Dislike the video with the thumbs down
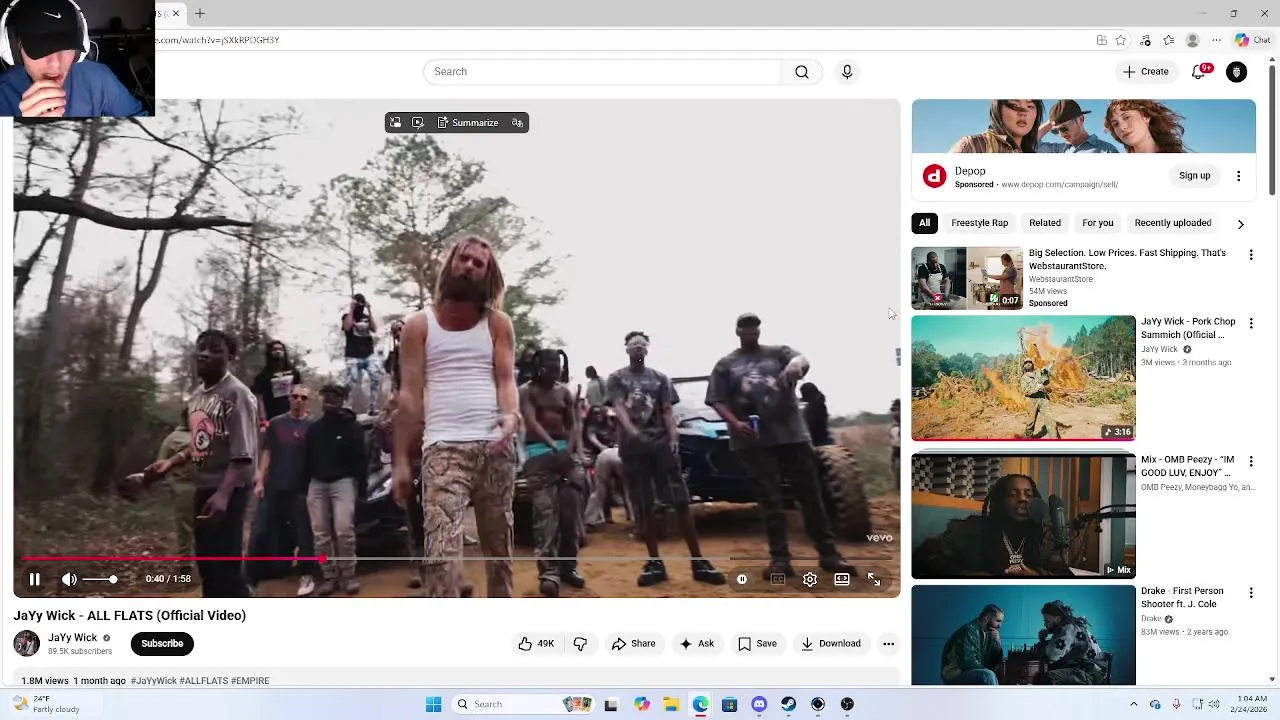This screenshot has height=720, width=1280. [x=580, y=644]
